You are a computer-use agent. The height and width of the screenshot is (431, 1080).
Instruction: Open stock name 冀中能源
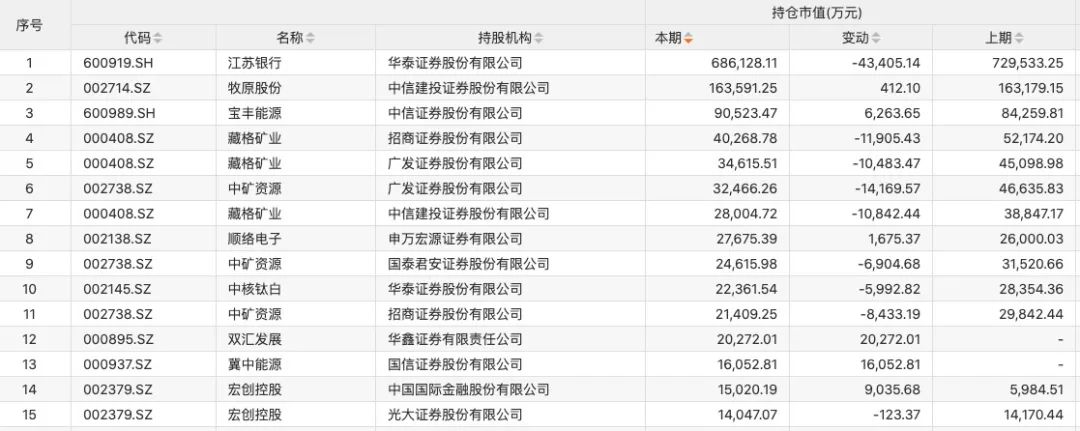254,364
